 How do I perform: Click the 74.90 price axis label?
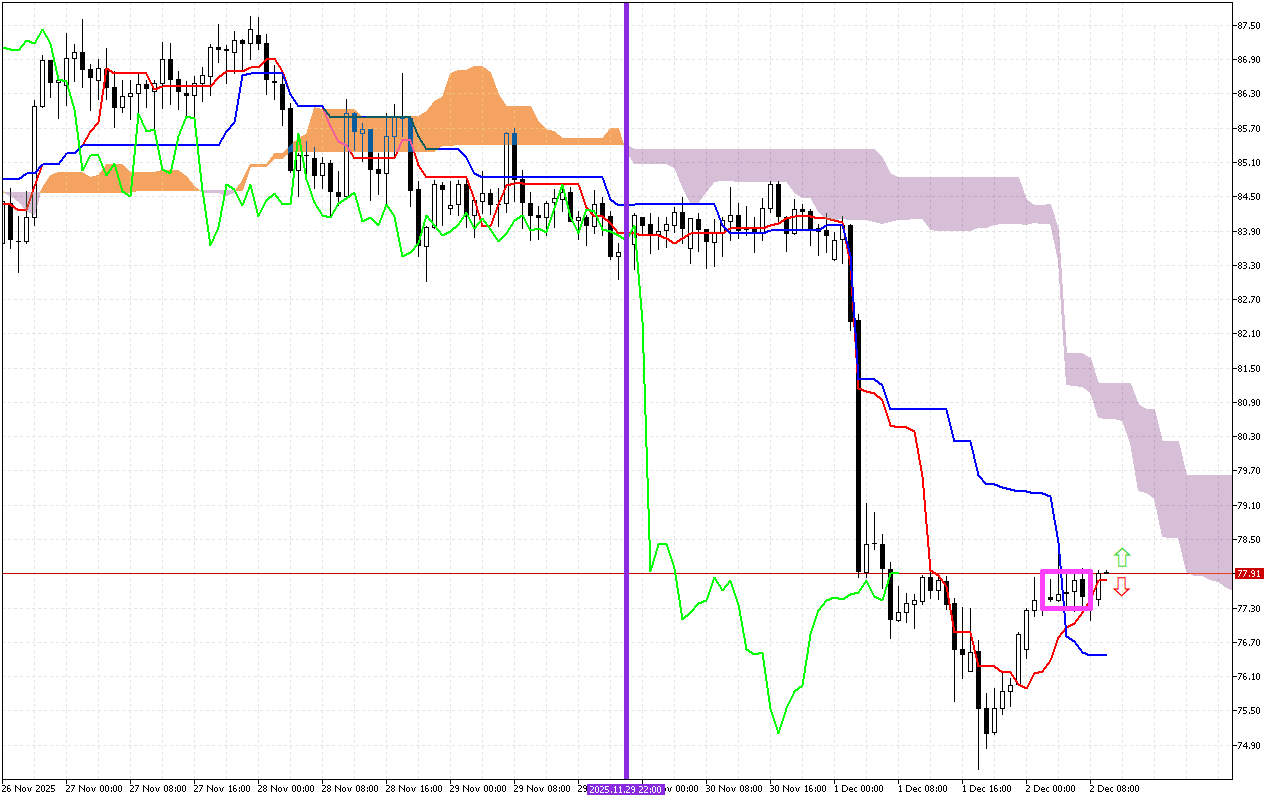(1247, 745)
